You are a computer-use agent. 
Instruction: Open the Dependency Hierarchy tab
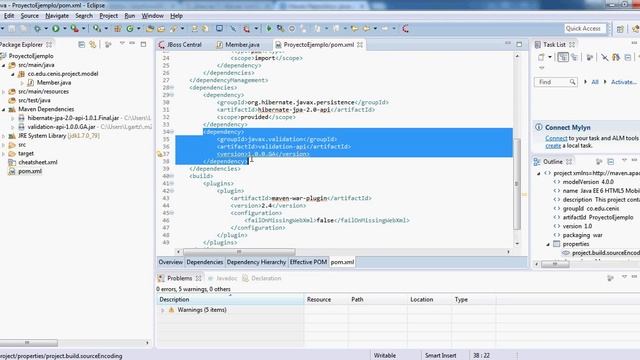(256, 262)
